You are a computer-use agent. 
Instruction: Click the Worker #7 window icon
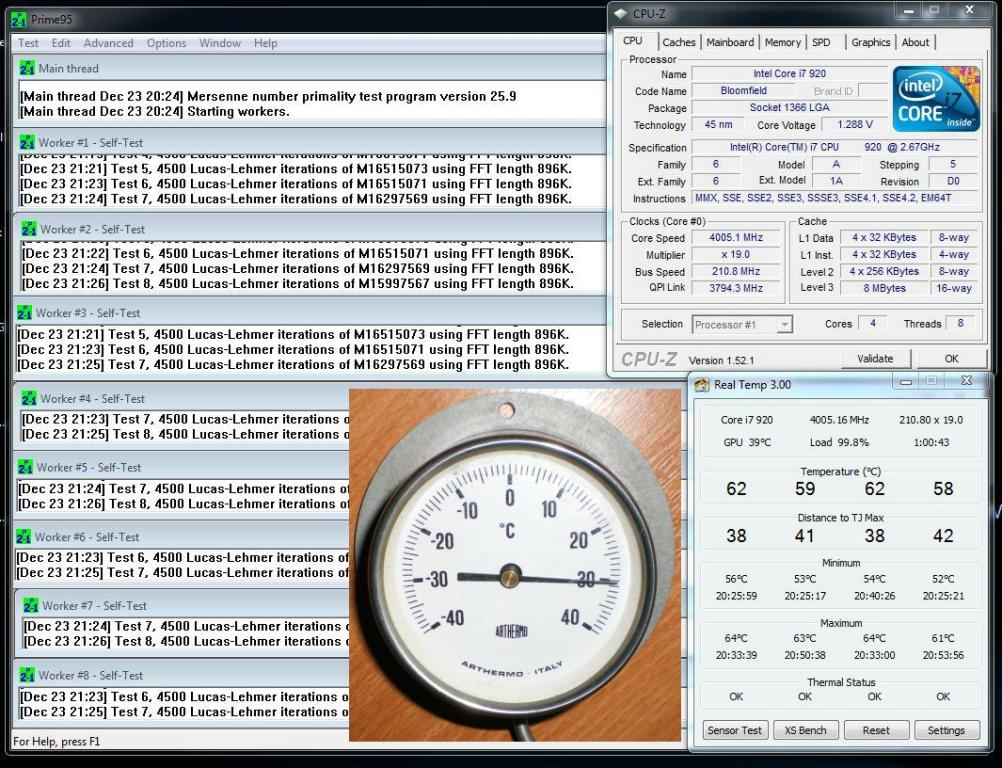tap(31, 605)
